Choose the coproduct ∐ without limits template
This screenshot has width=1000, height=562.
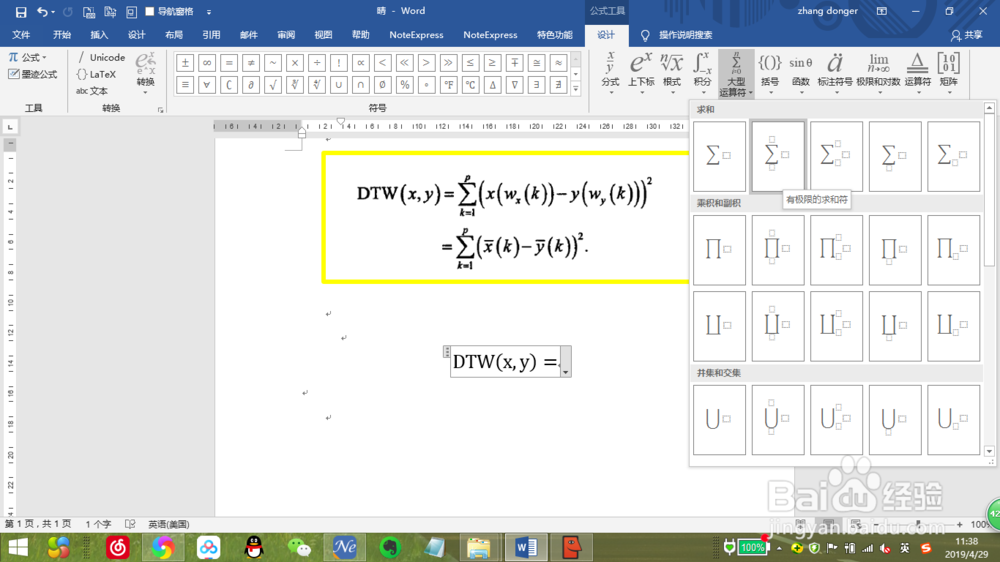click(x=719, y=326)
